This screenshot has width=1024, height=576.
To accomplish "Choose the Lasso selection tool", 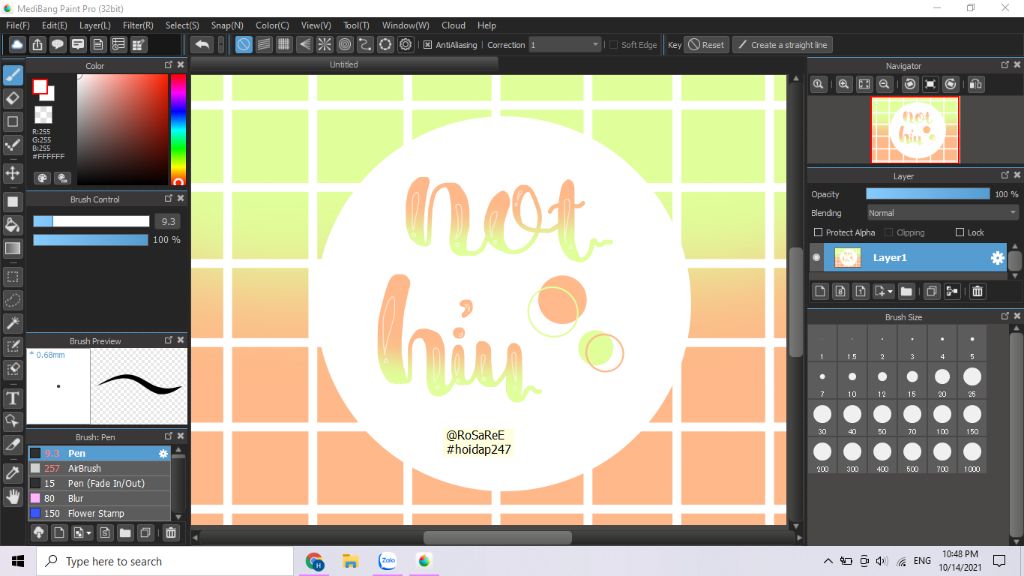I will point(13,300).
